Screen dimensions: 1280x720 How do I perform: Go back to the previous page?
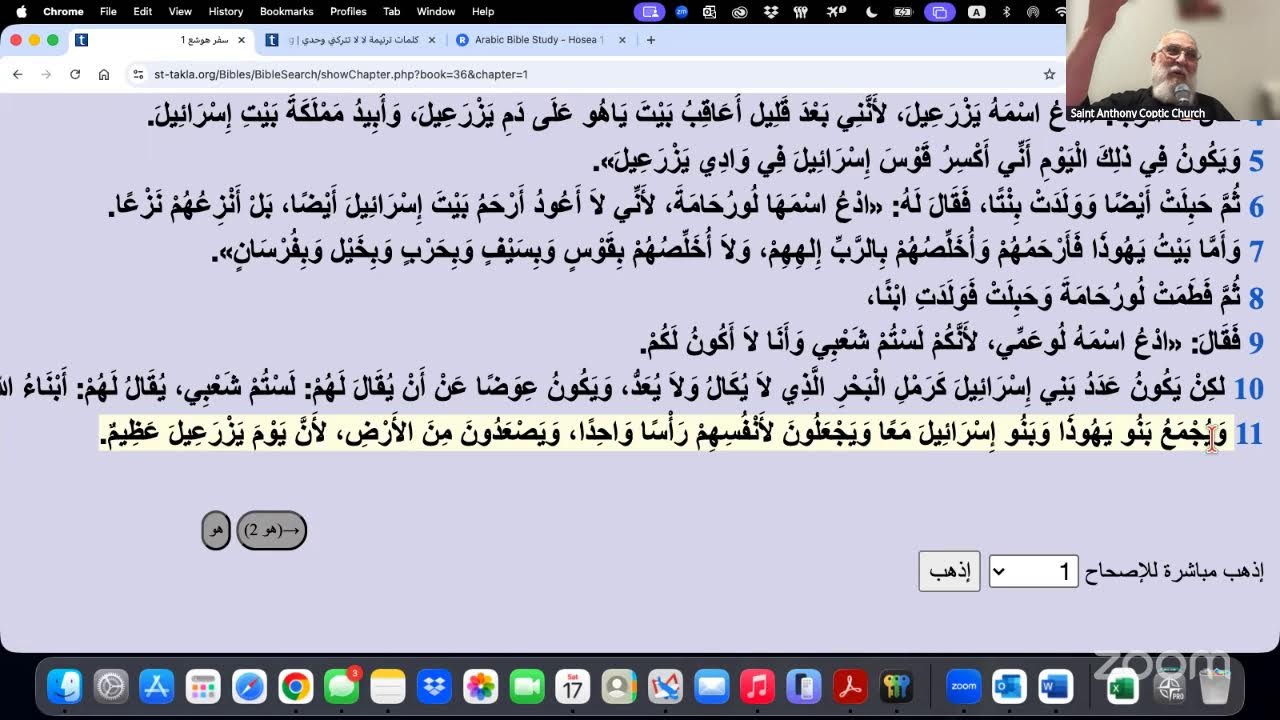coord(18,74)
